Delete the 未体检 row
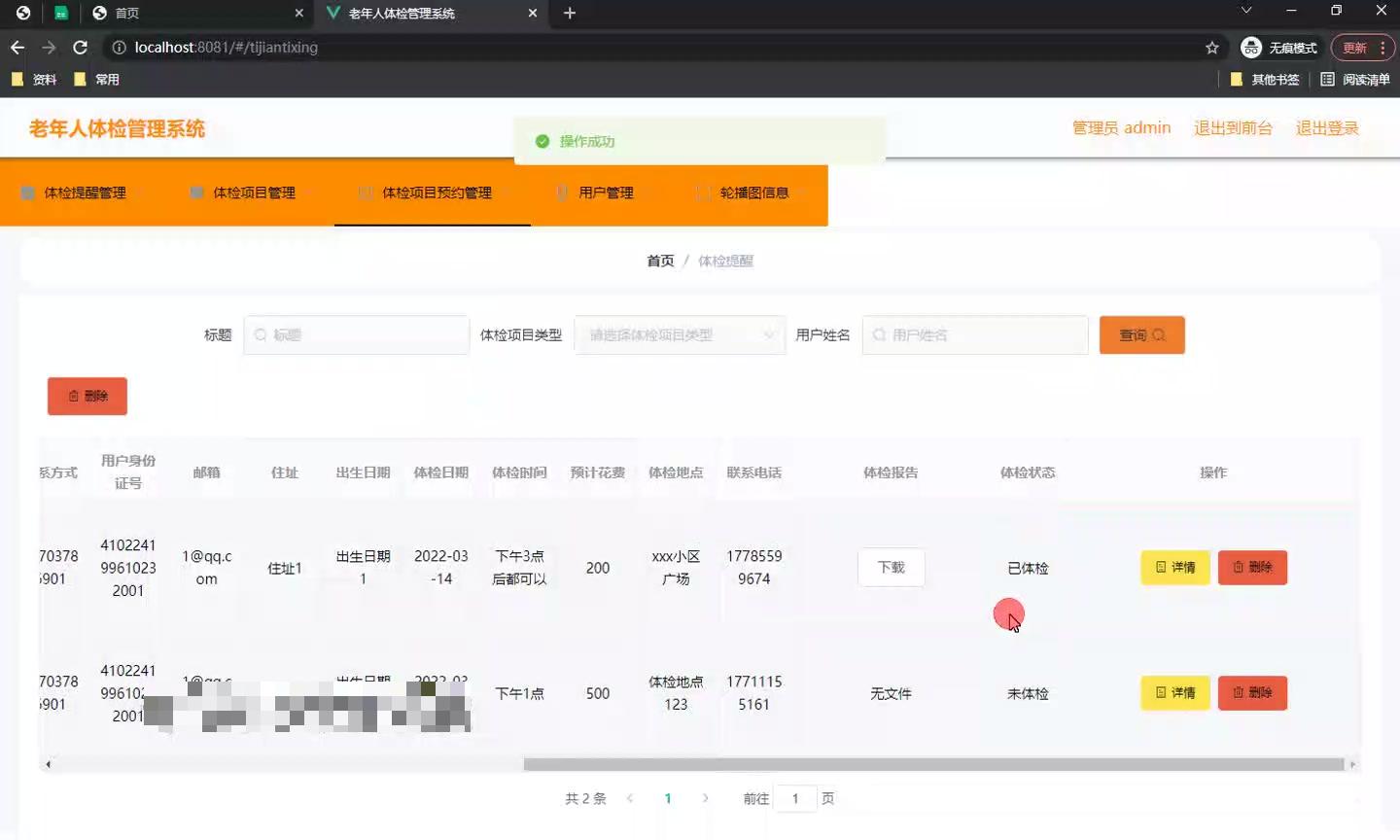 click(x=1252, y=692)
